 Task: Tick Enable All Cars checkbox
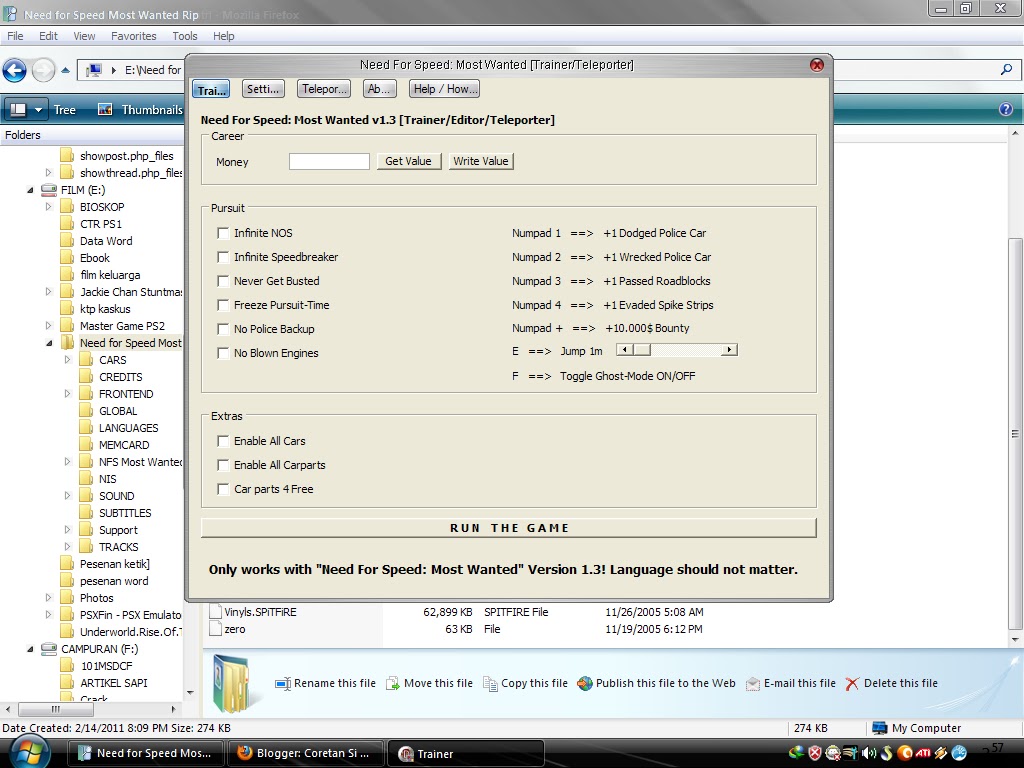223,441
